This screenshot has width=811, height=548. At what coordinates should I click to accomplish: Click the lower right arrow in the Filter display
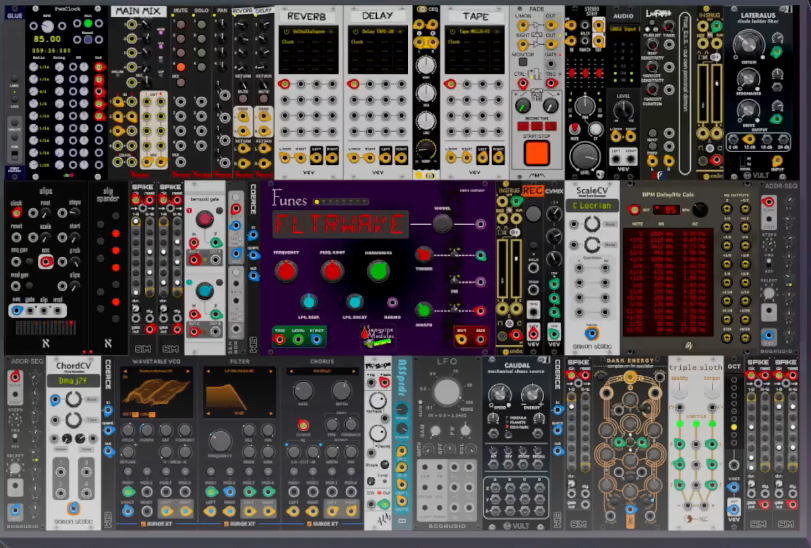tap(271, 414)
